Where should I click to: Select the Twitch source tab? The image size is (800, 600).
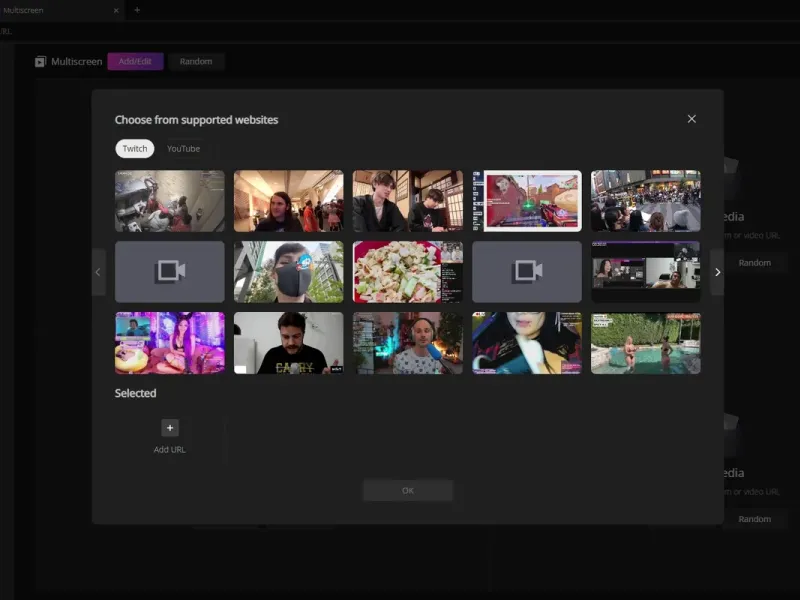135,148
